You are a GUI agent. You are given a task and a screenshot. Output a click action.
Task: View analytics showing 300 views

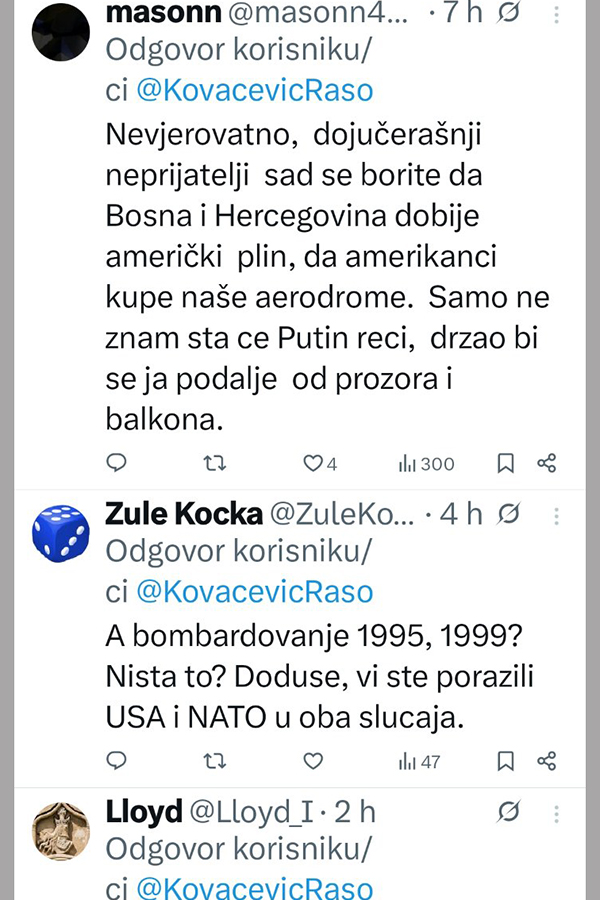[426, 463]
